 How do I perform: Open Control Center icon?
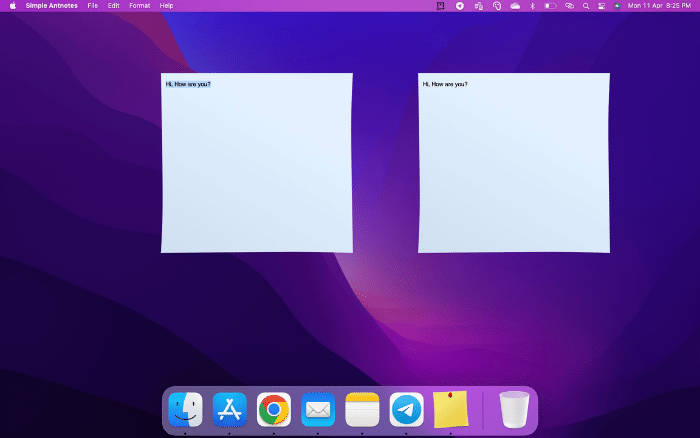(x=601, y=6)
